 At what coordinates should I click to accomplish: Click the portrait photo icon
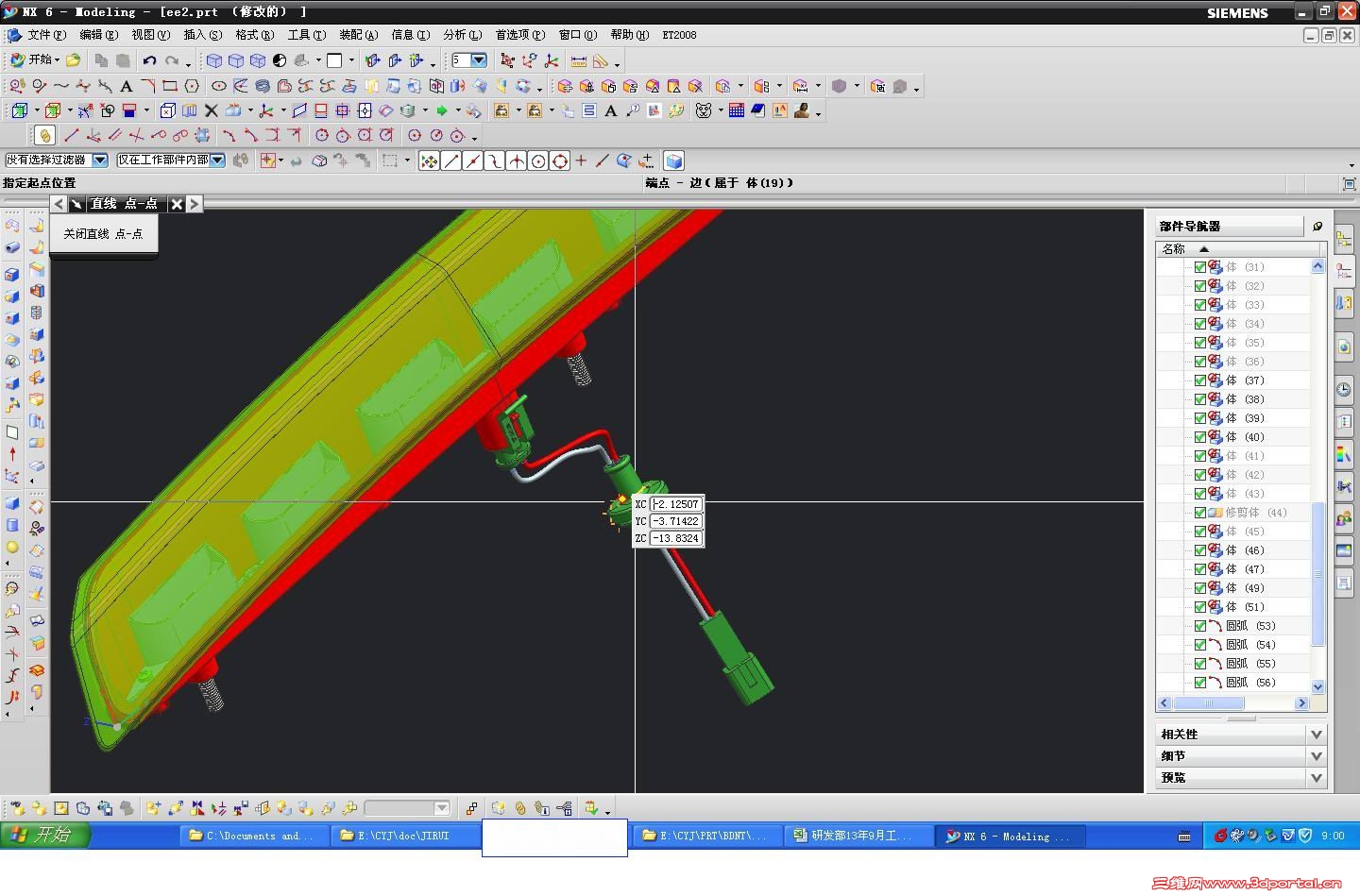coord(802,110)
